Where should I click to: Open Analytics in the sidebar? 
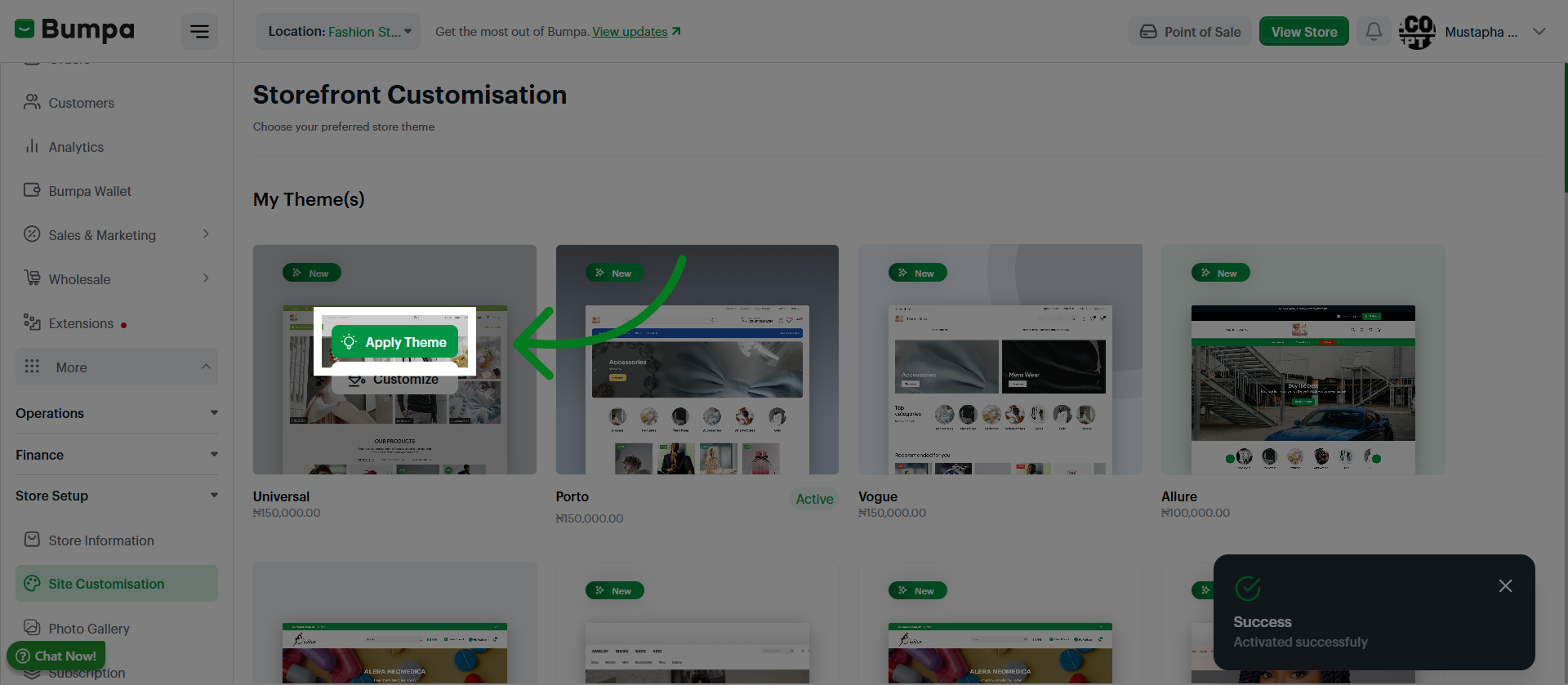pyautogui.click(x=76, y=147)
